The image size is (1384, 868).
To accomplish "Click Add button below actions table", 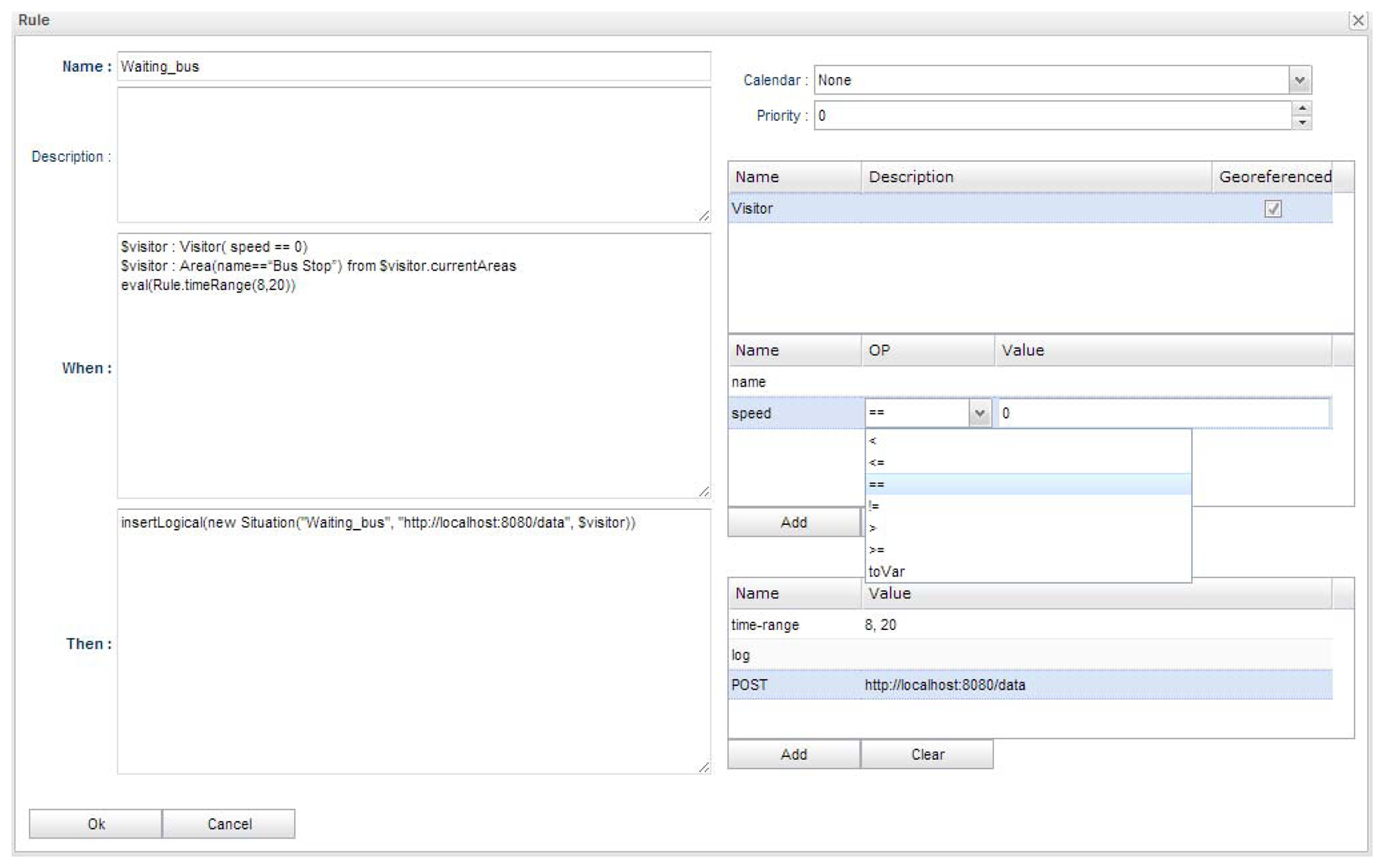I will point(794,754).
